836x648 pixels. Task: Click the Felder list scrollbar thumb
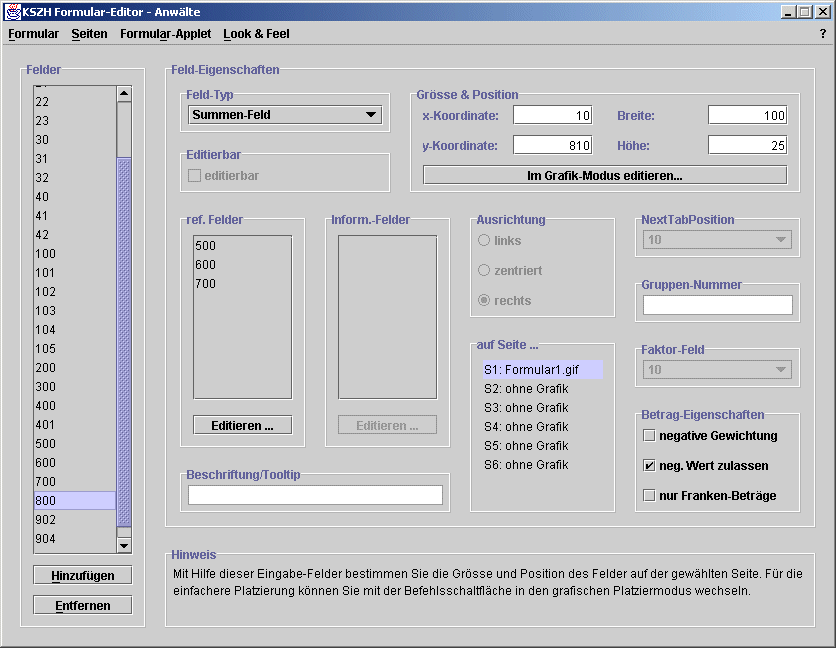(x=124, y=341)
